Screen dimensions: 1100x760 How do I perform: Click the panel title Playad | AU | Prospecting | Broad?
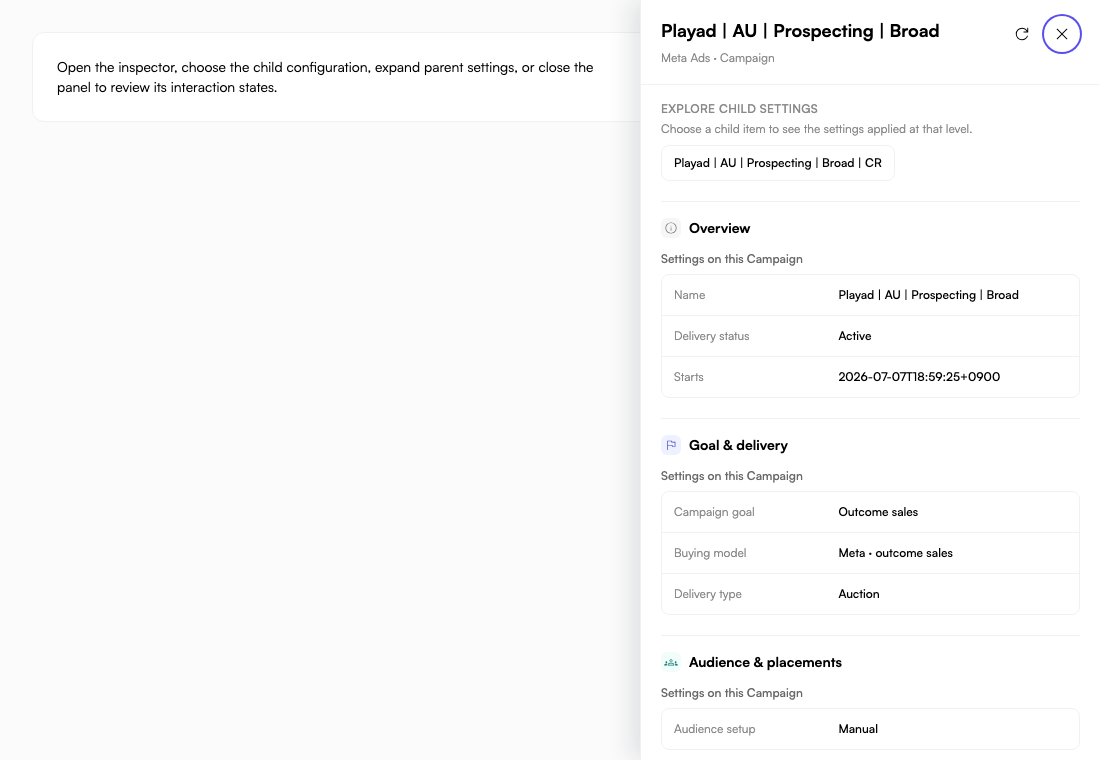(800, 31)
